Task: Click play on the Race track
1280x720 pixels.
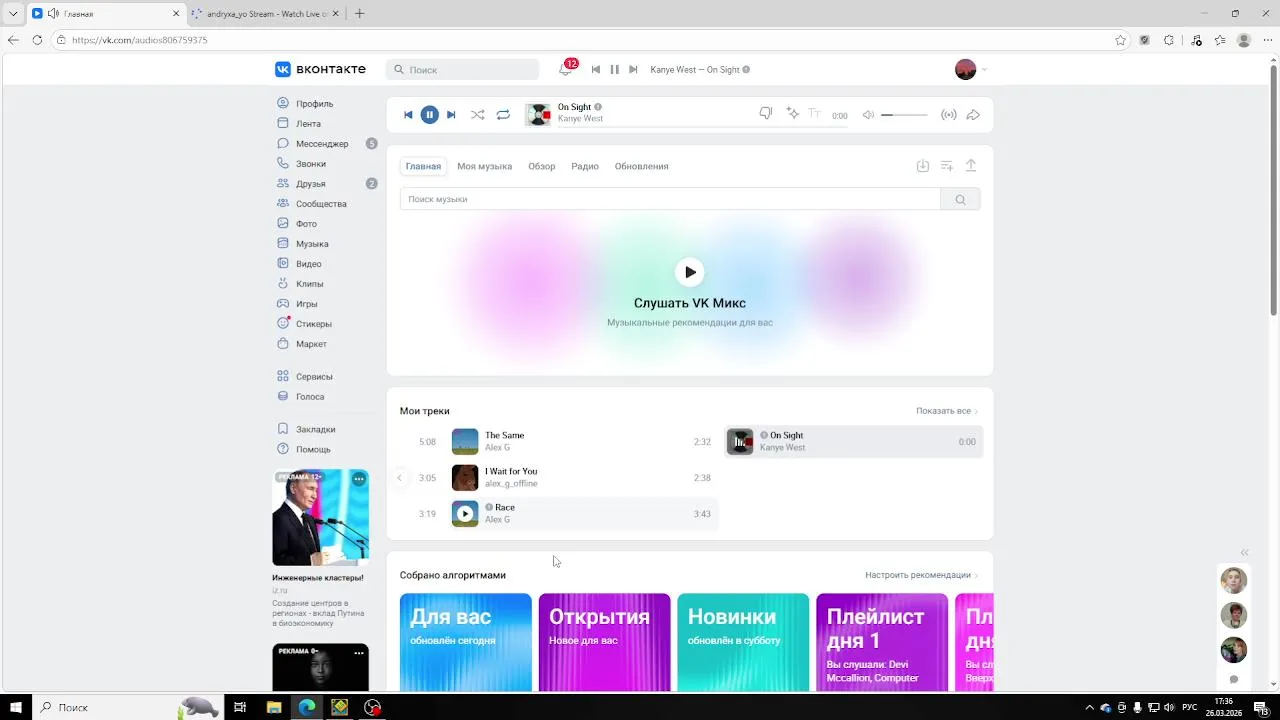Action: [465, 514]
